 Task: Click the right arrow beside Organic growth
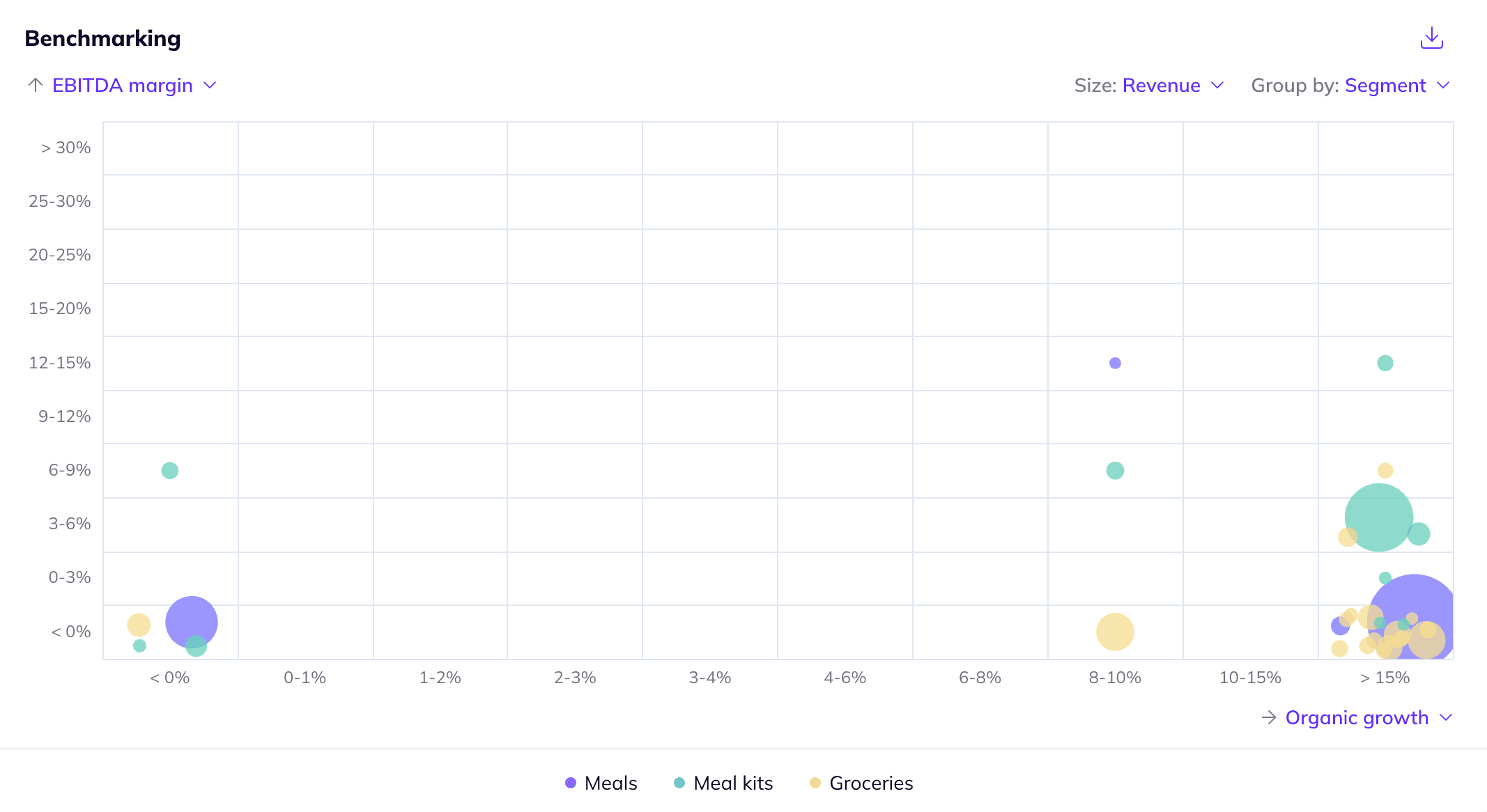(1269, 717)
